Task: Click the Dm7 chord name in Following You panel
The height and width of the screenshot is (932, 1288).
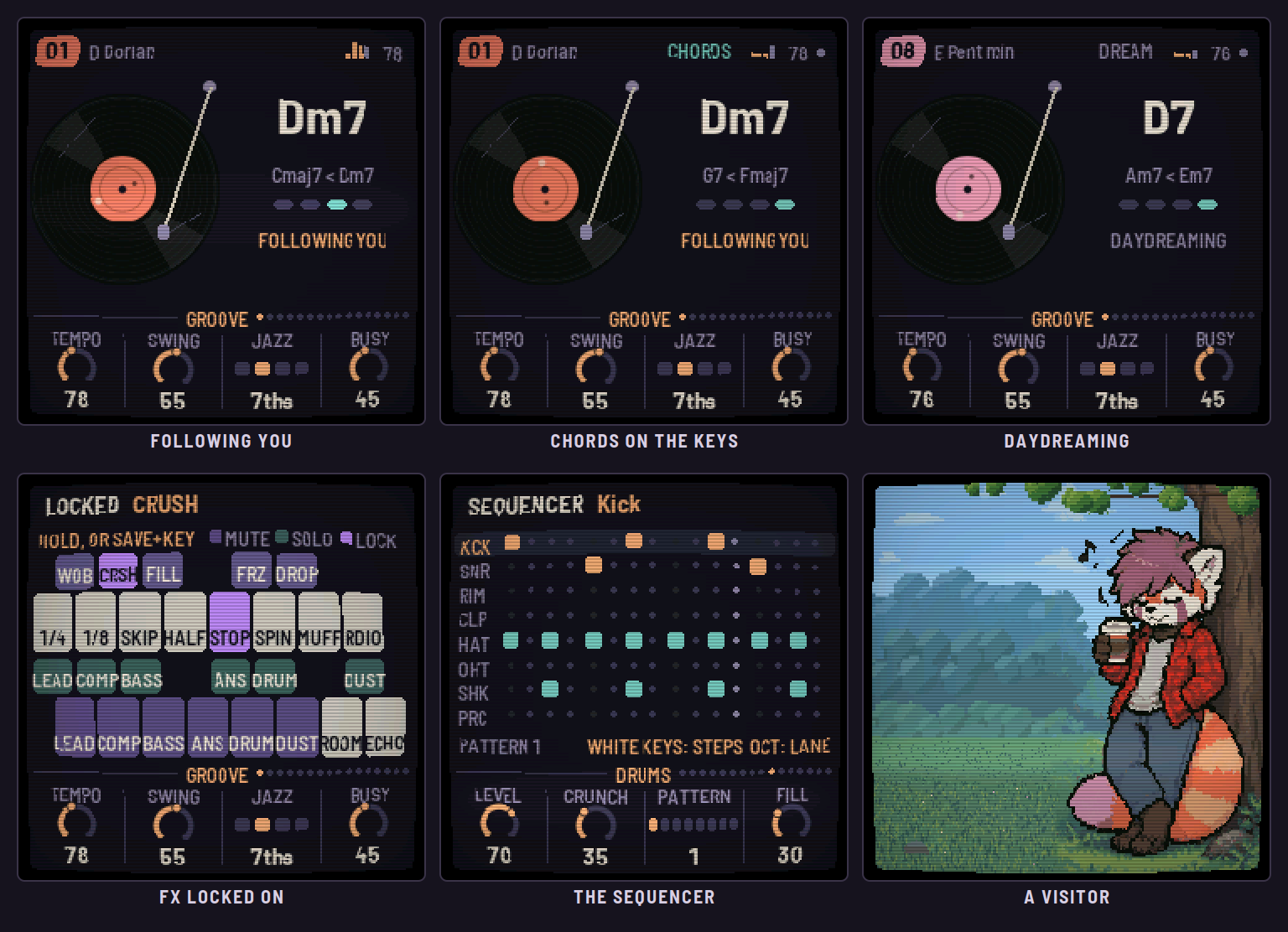Action: (323, 117)
